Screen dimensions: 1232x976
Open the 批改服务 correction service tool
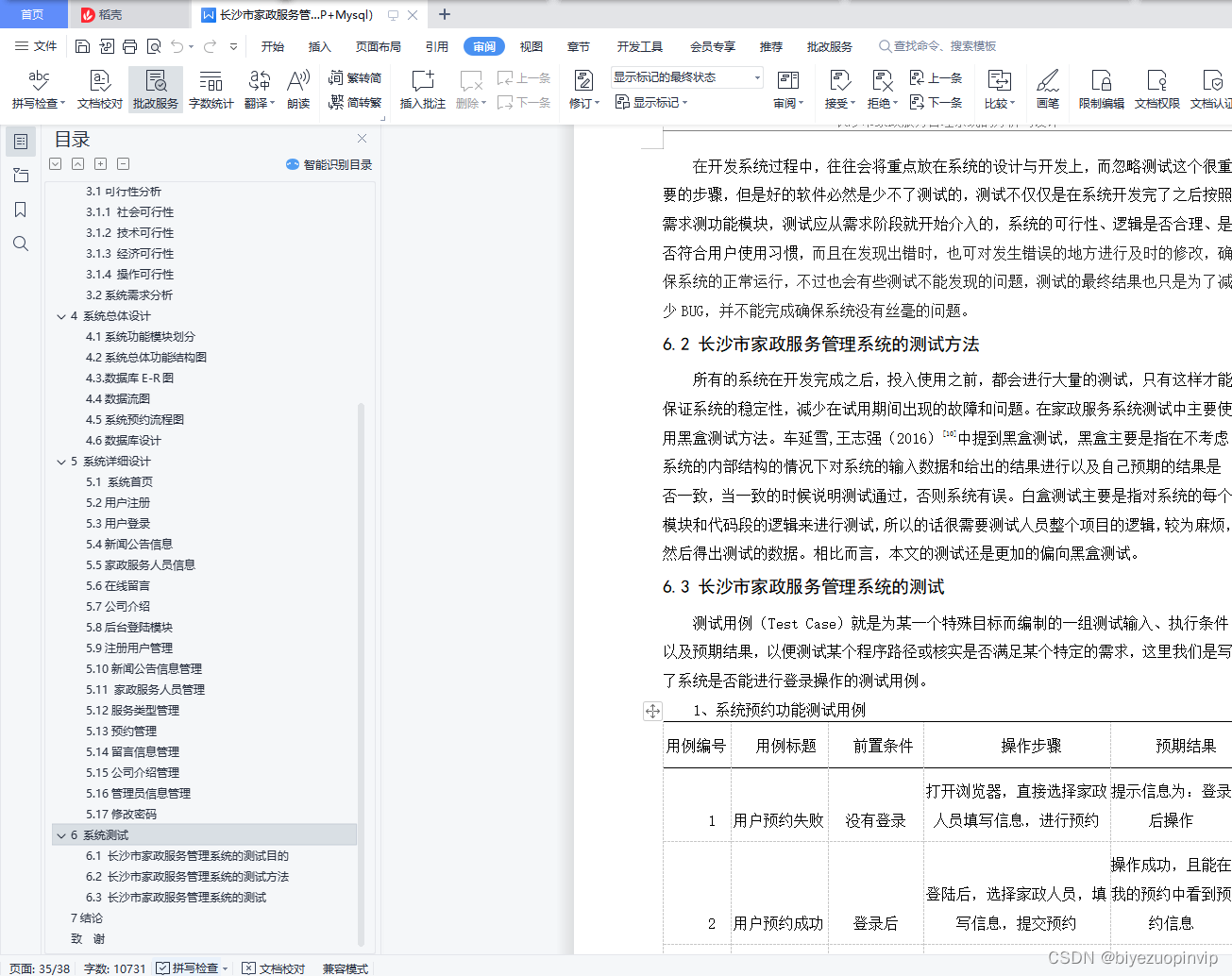pyautogui.click(x=156, y=90)
